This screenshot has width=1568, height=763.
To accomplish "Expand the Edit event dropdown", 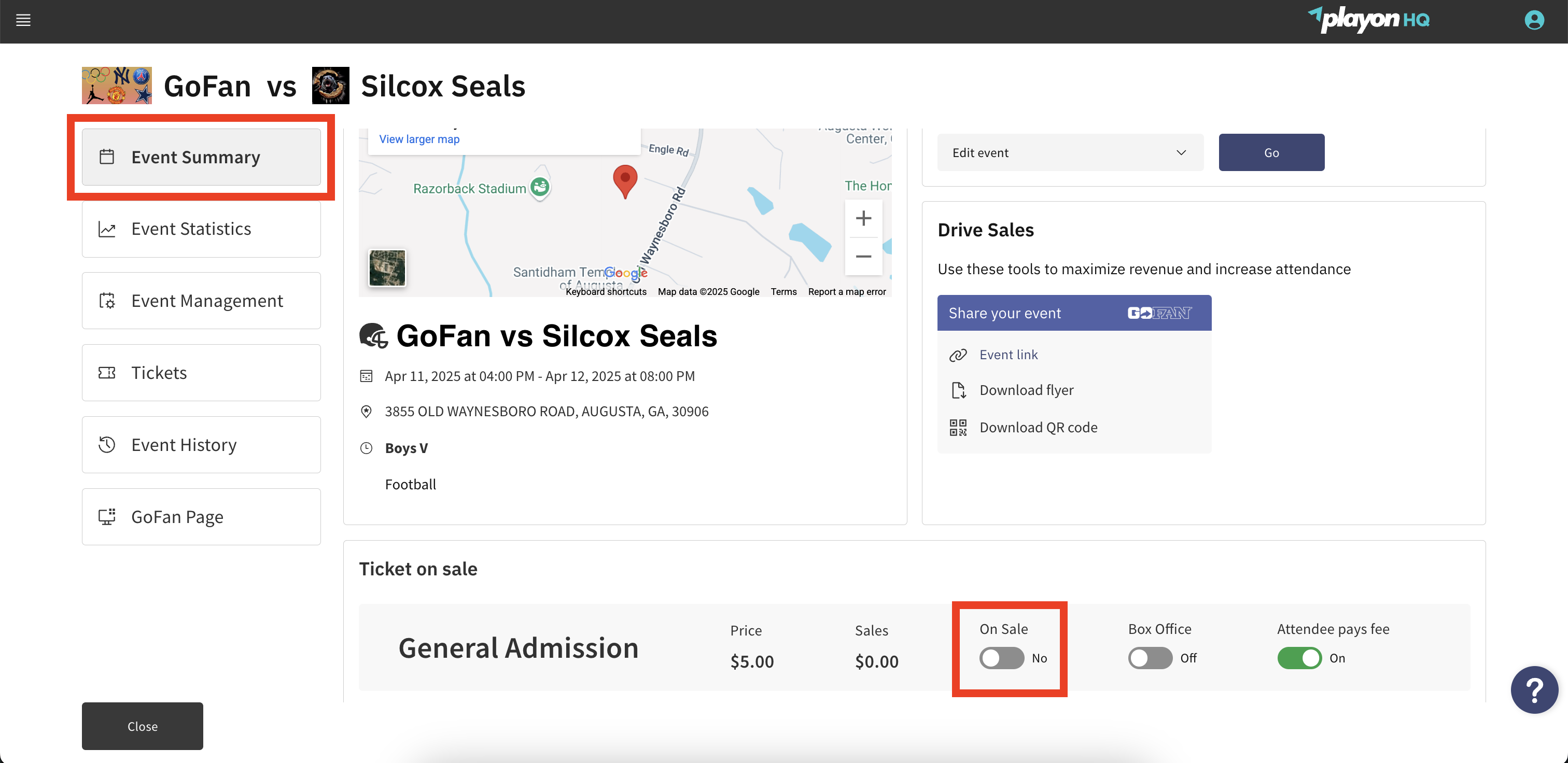I will 1070,153.
